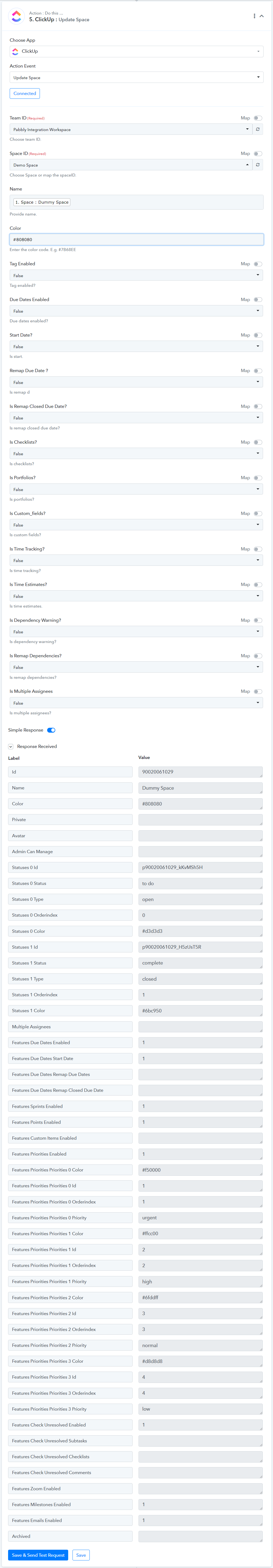The image size is (273, 1568).
Task: Collapse the ClickUp step with chevron
Action: (x=262, y=16)
